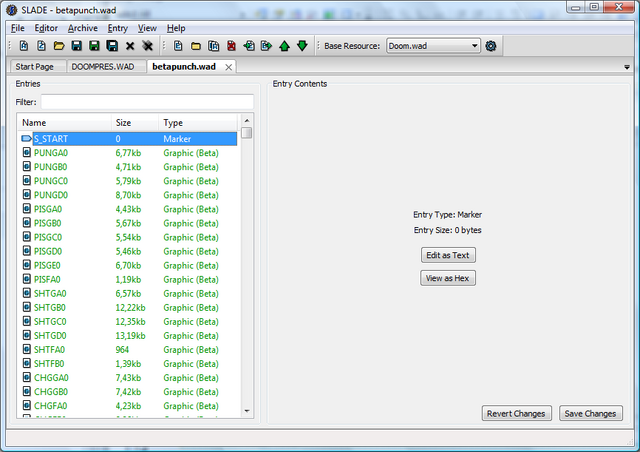Image resolution: width=640 pixels, height=452 pixels.
Task: Select the SHTGB0 entry
Action: coord(127,307)
